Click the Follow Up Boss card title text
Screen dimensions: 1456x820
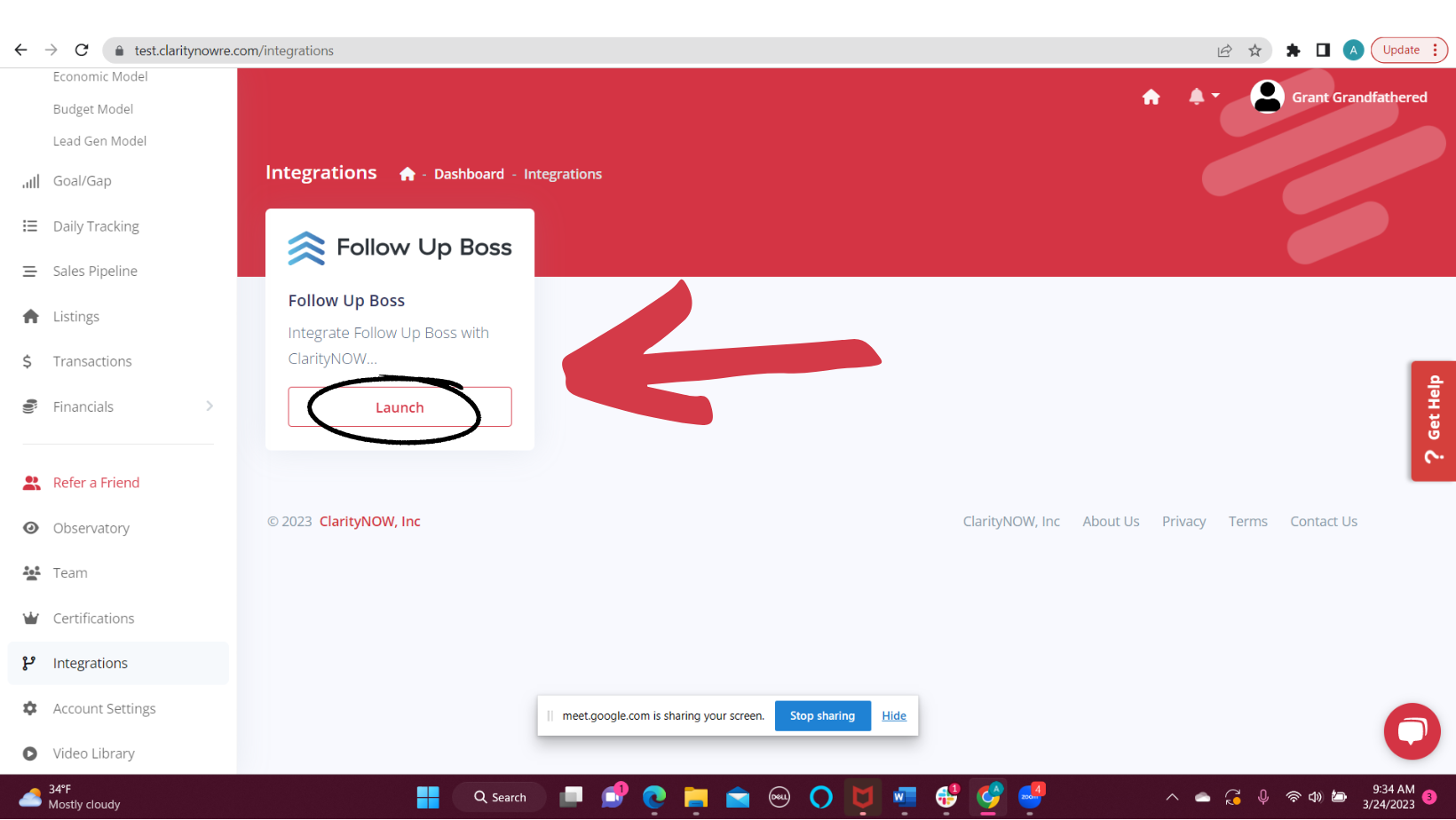pos(346,301)
